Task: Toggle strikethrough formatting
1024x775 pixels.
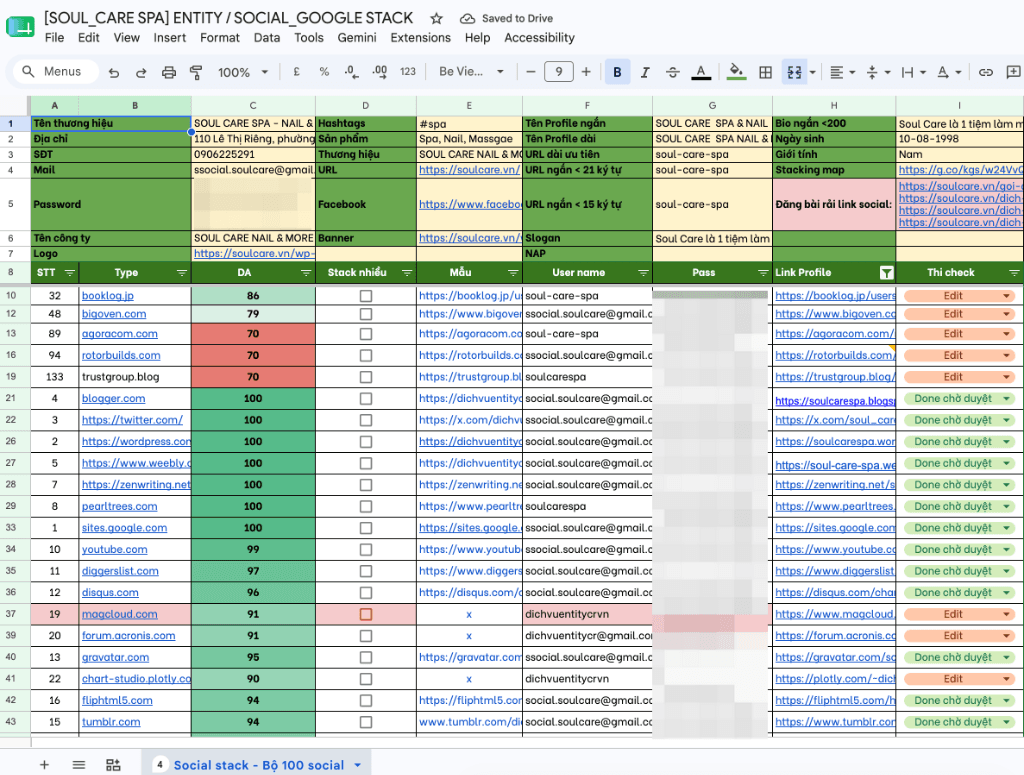Action: click(x=673, y=72)
